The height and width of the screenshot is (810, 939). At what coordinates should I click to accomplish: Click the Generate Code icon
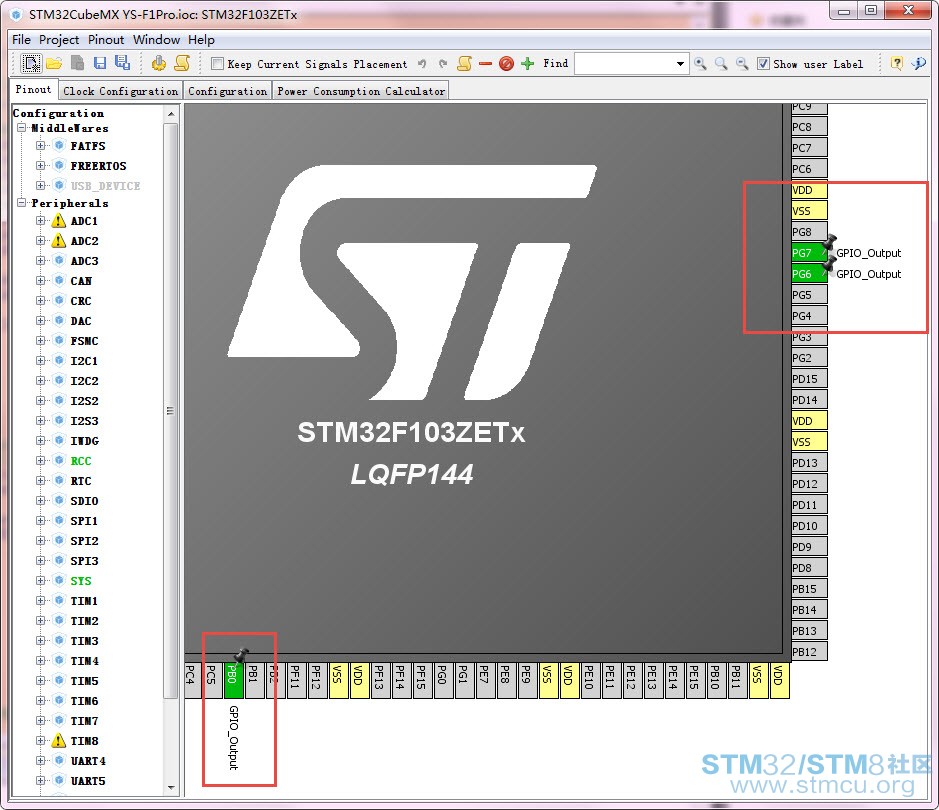[x=159, y=63]
